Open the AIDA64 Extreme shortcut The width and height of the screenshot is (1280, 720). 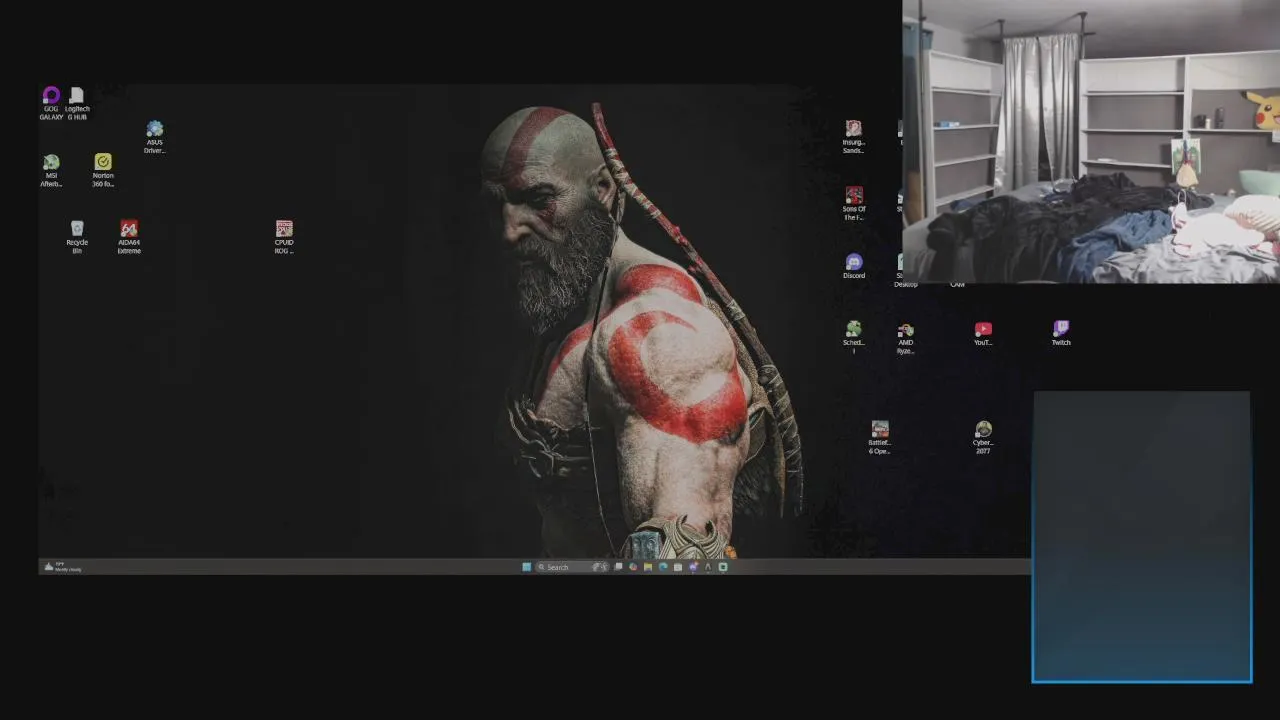(129, 237)
